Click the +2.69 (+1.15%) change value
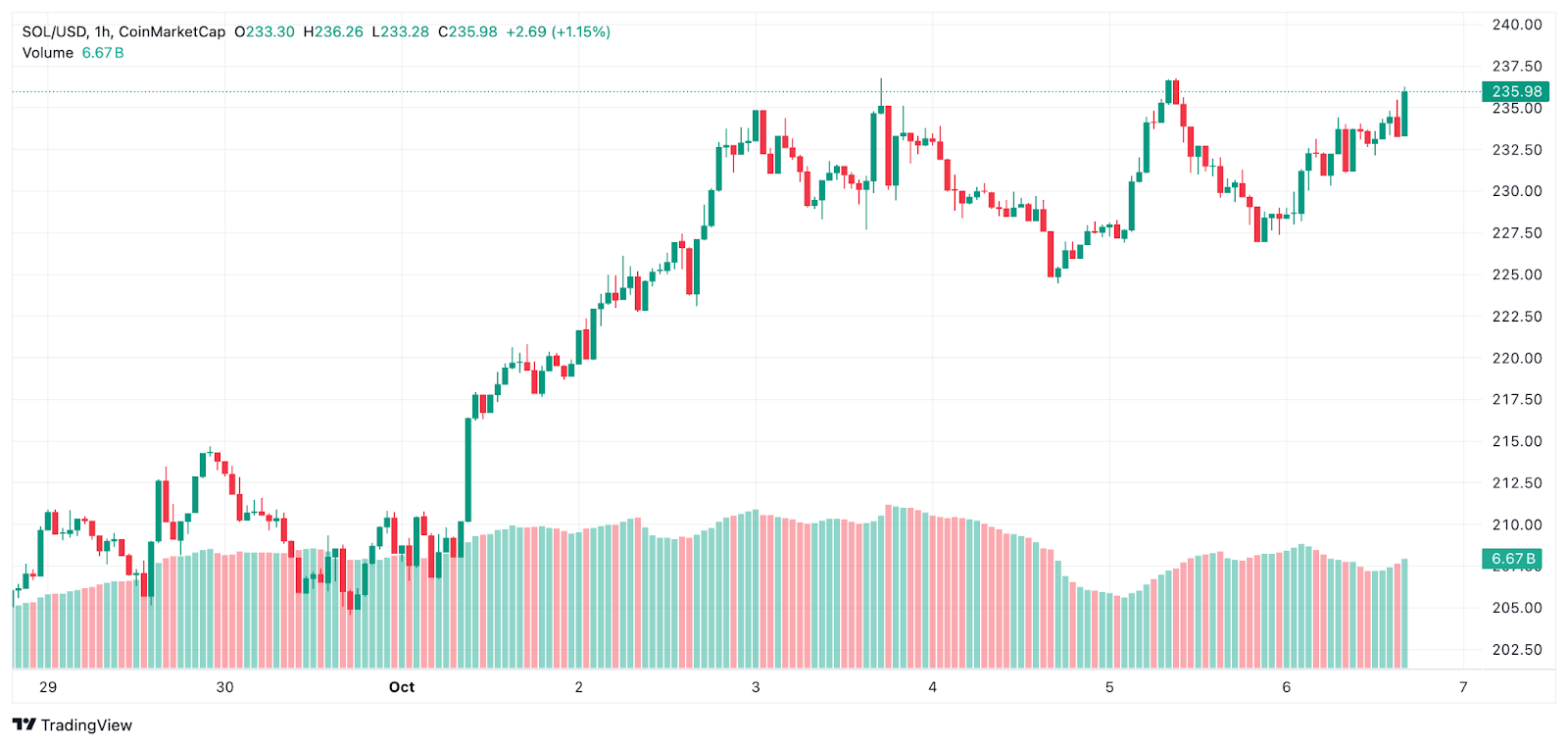Viewport: 1568px width, 746px height. (x=558, y=31)
